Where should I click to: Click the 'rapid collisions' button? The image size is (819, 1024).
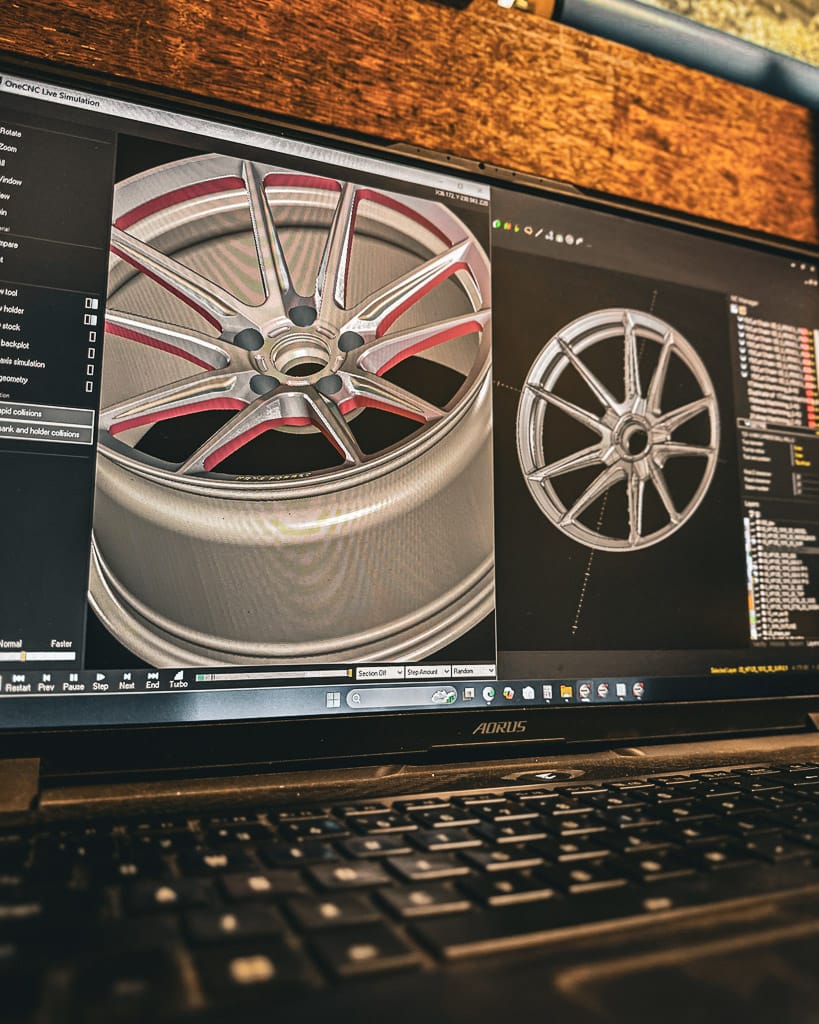click(46, 413)
